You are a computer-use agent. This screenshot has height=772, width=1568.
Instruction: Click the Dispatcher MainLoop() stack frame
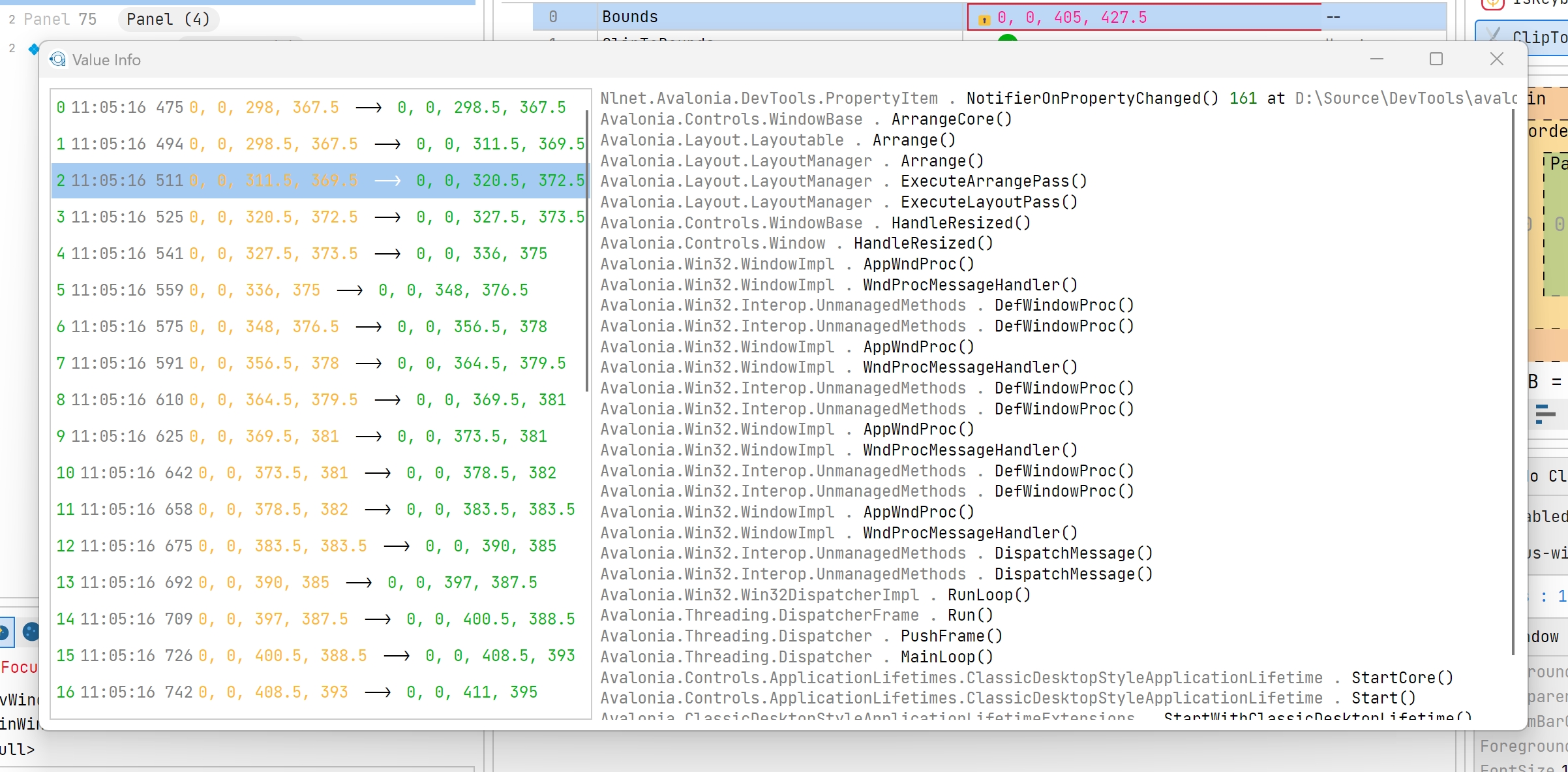click(797, 657)
